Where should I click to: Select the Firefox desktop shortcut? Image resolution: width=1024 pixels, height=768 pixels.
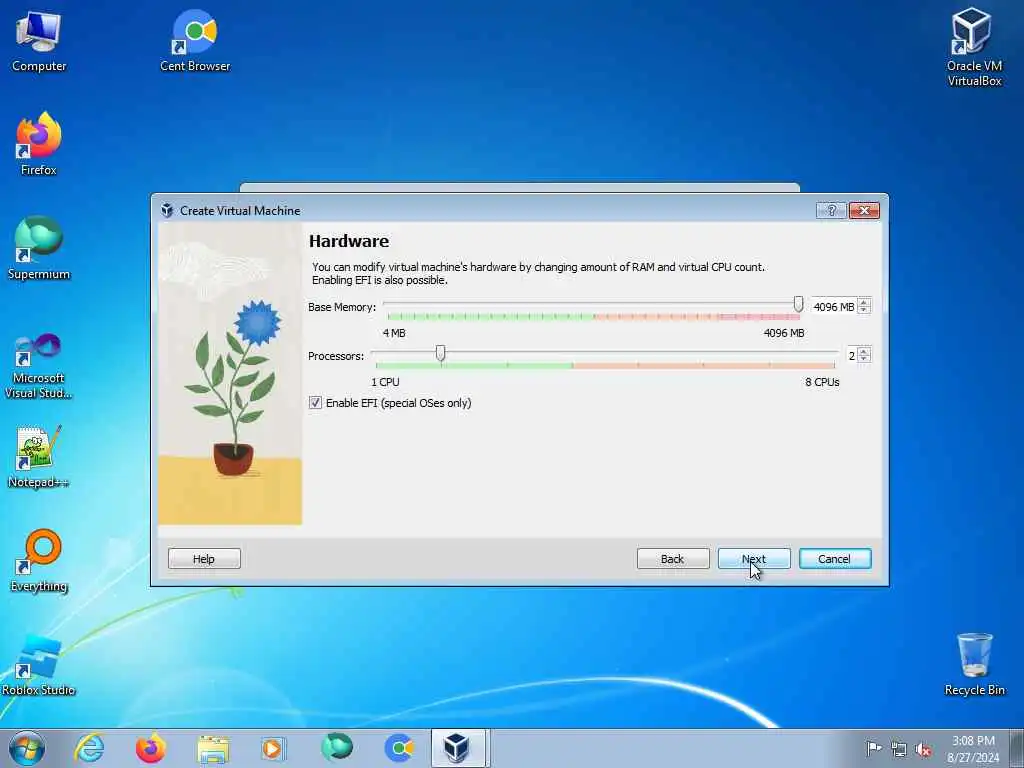39,144
